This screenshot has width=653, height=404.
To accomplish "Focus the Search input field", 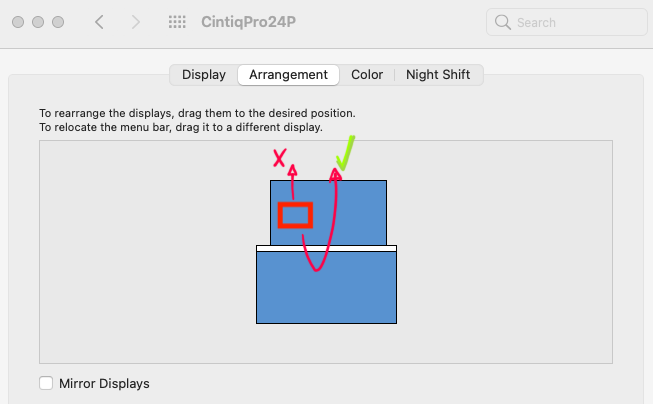I will tap(570, 22).
